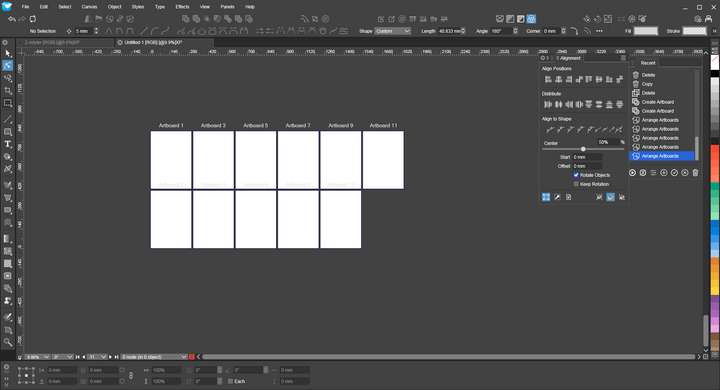The width and height of the screenshot is (720, 390).
Task: Select the Zoom magnifier tool
Action: pos(7,342)
